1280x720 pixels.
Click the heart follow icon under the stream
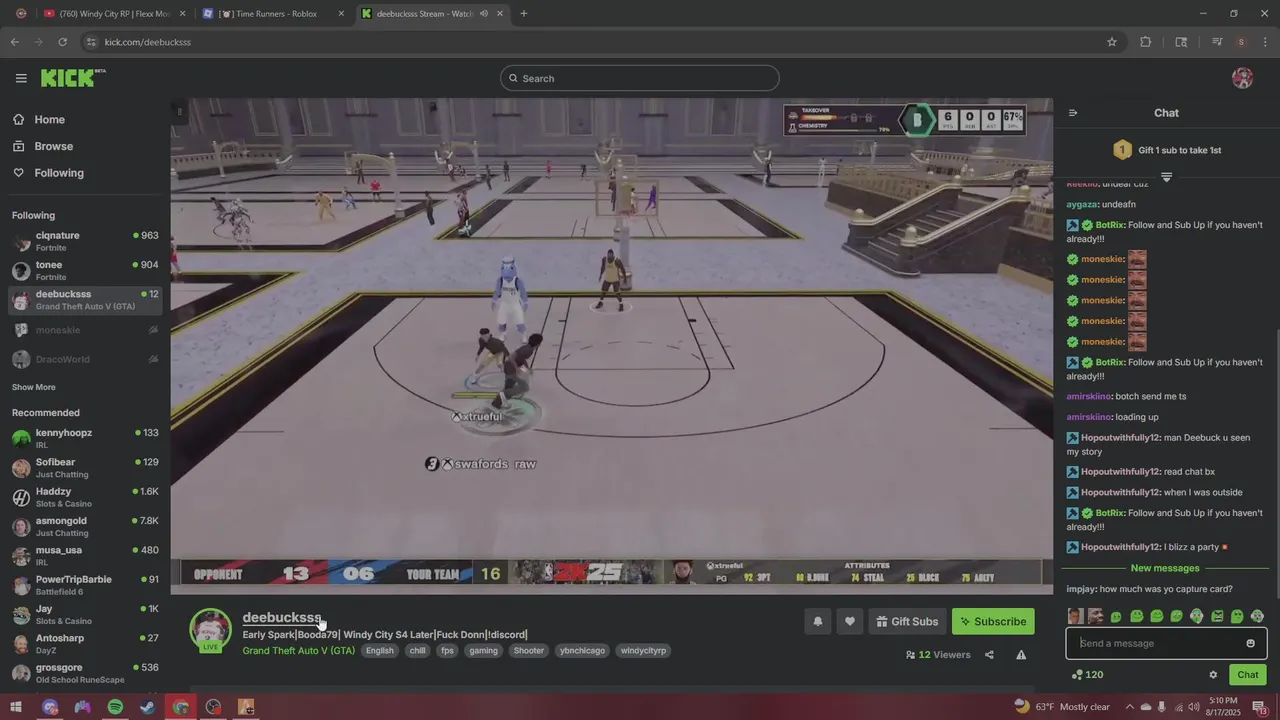849,621
